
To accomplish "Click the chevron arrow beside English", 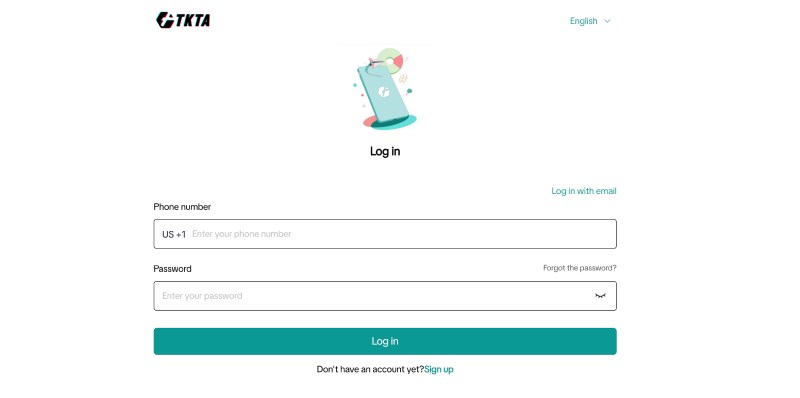I will (x=607, y=21).
